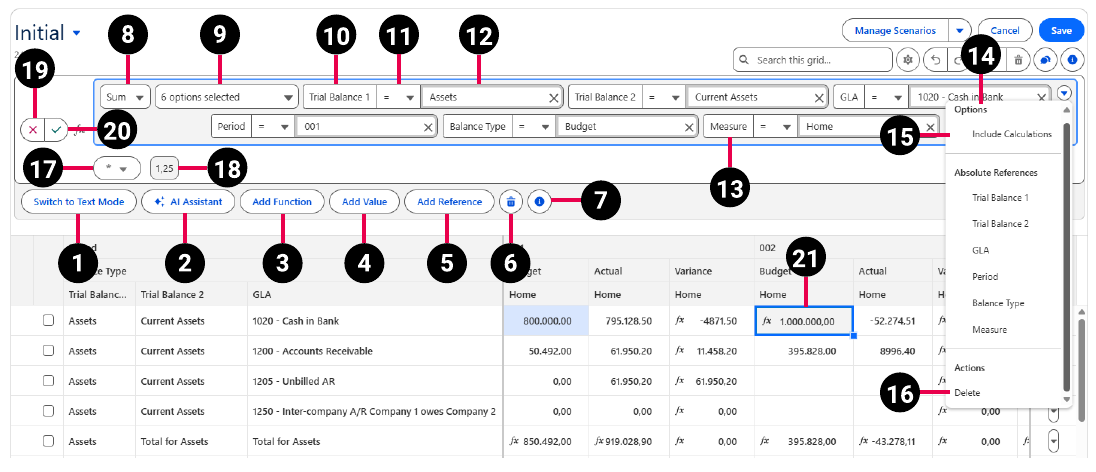Choose Period under Absolute References
The image size is (1096, 472).
pos(984,277)
